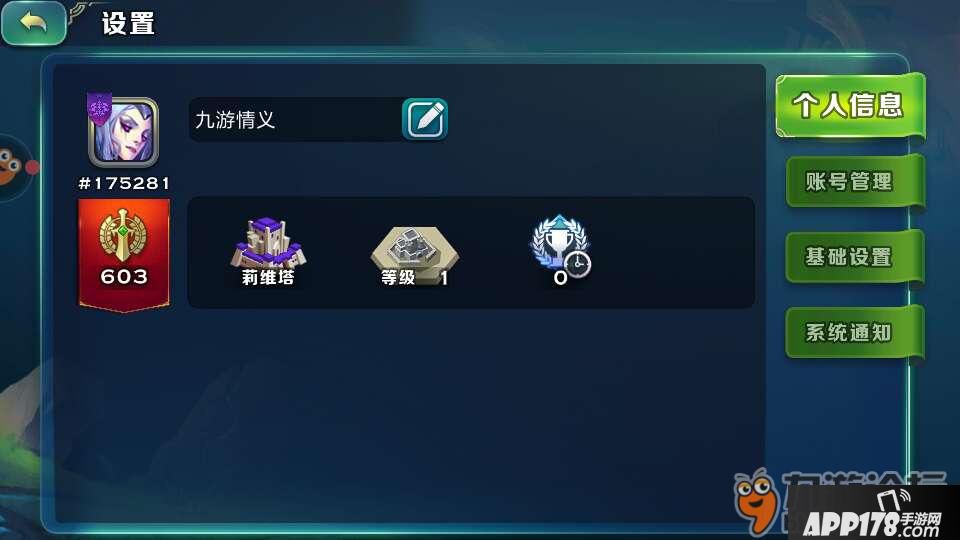960x540 pixels.
Task: Tap the orange mascot on left edge
Action: (13, 166)
